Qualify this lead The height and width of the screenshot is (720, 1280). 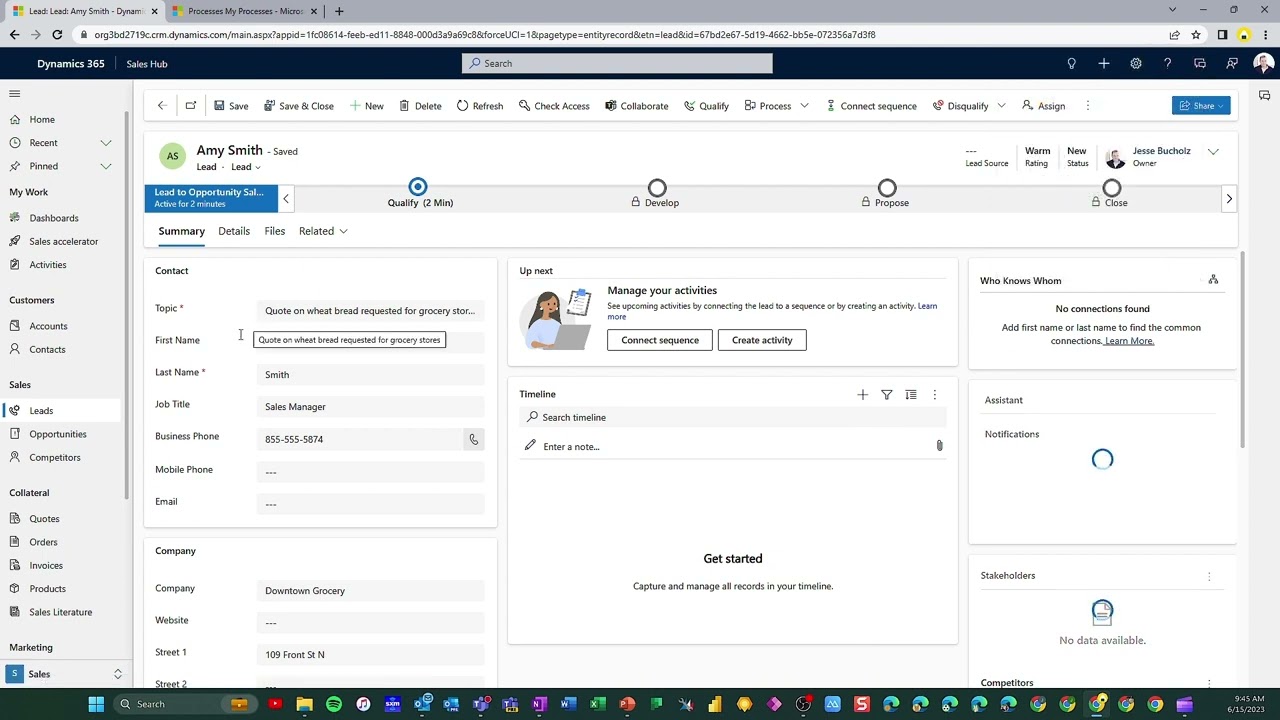point(706,106)
